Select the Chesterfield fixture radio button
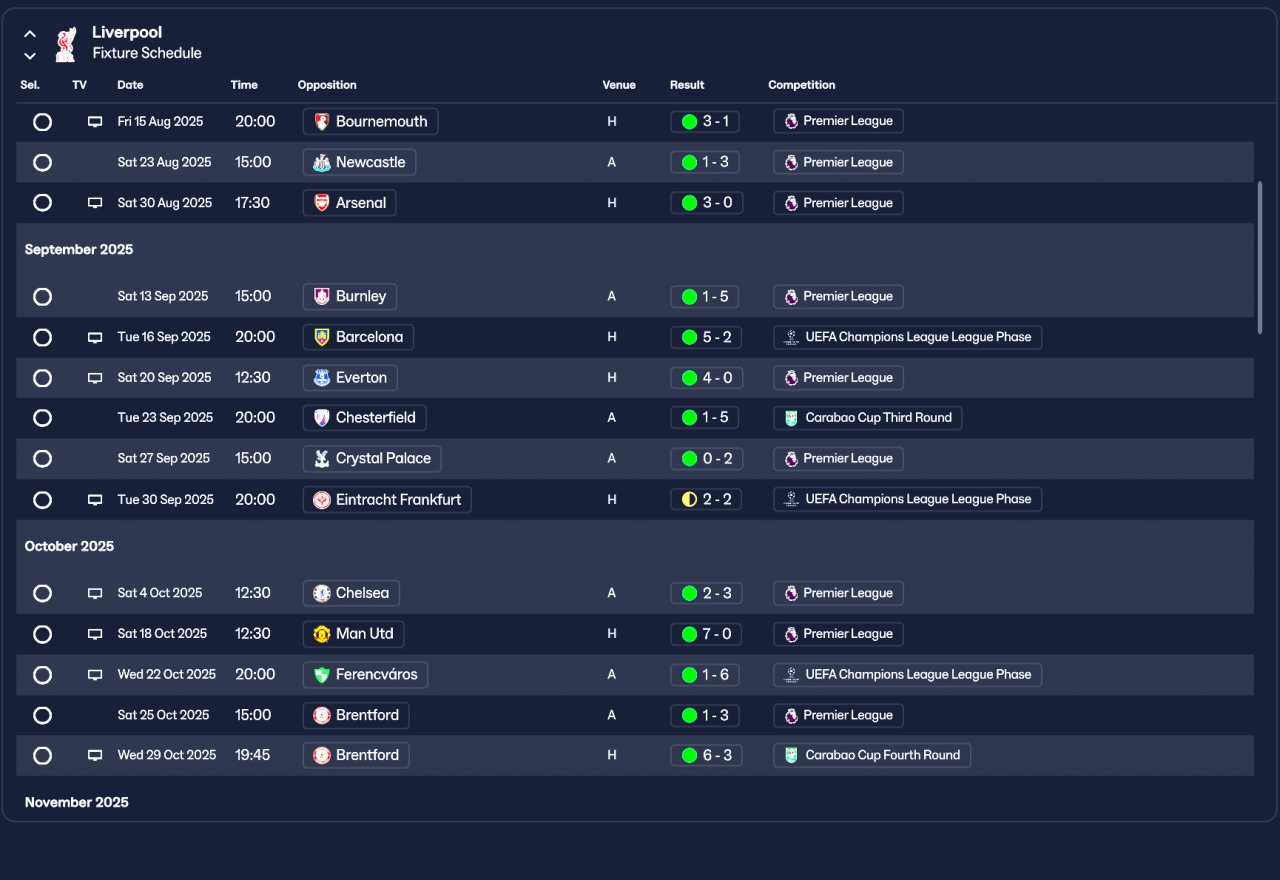This screenshot has width=1280, height=880. [42, 418]
